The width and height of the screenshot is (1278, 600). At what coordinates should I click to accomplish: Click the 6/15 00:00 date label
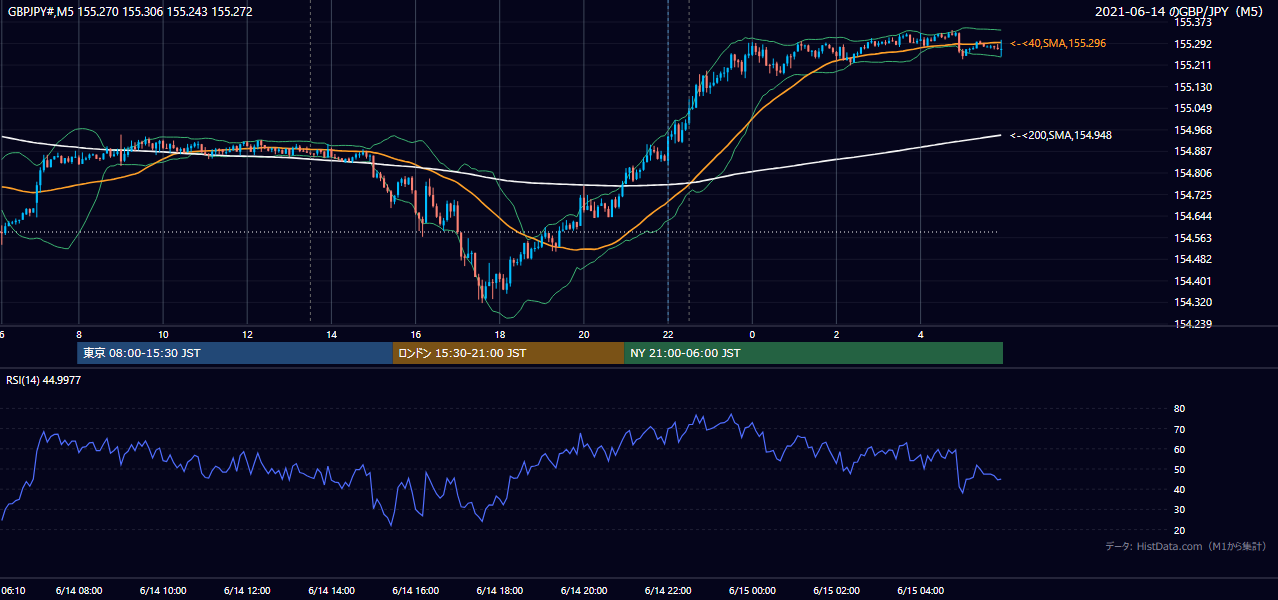pyautogui.click(x=752, y=590)
